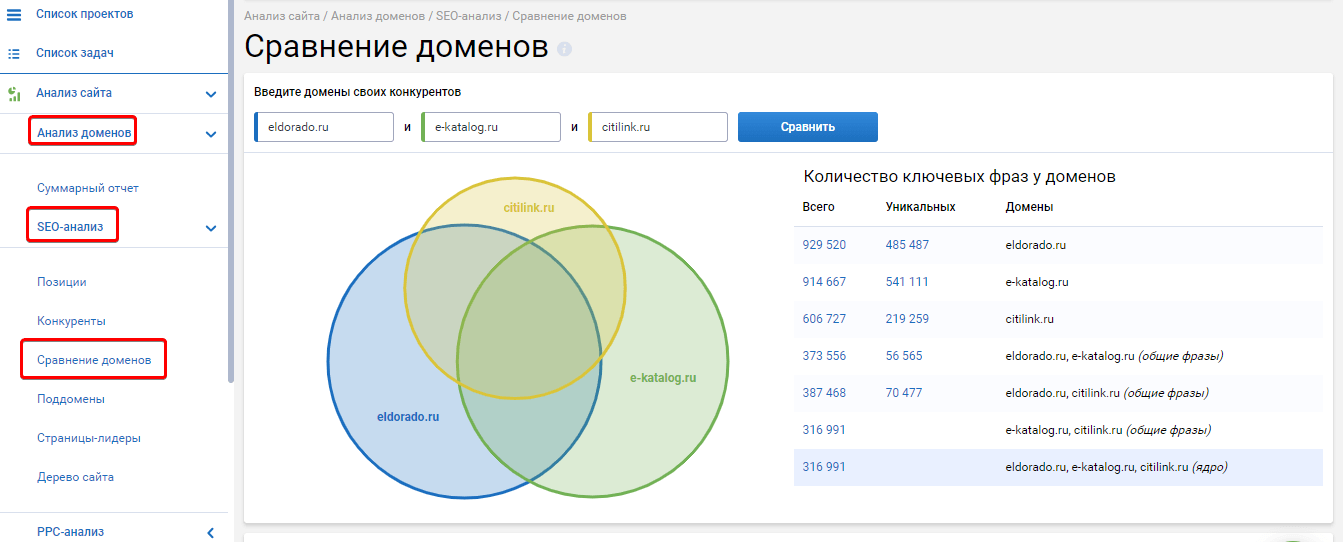Go to Позиции page
This screenshot has height=542, width=1343.
(62, 282)
